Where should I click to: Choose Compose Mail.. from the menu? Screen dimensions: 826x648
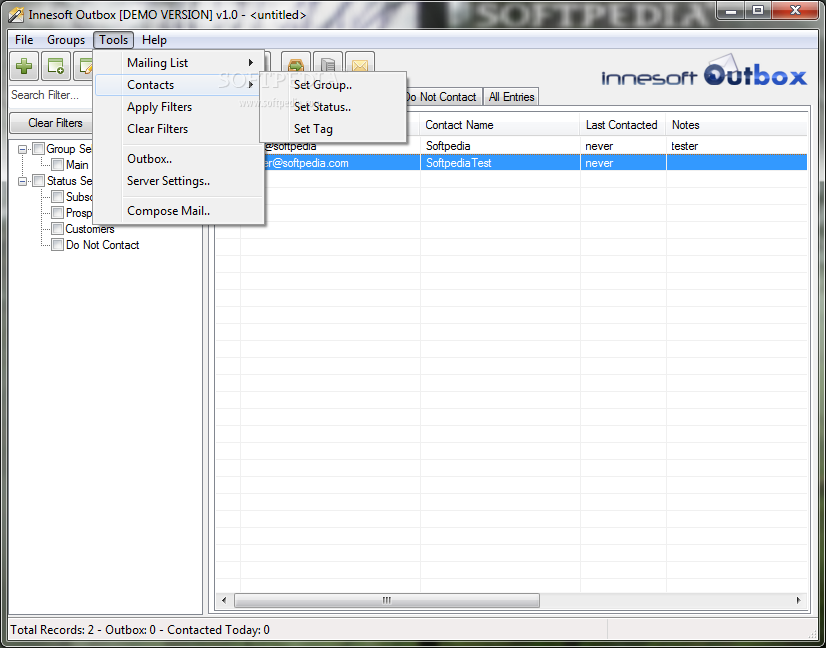(x=179, y=211)
